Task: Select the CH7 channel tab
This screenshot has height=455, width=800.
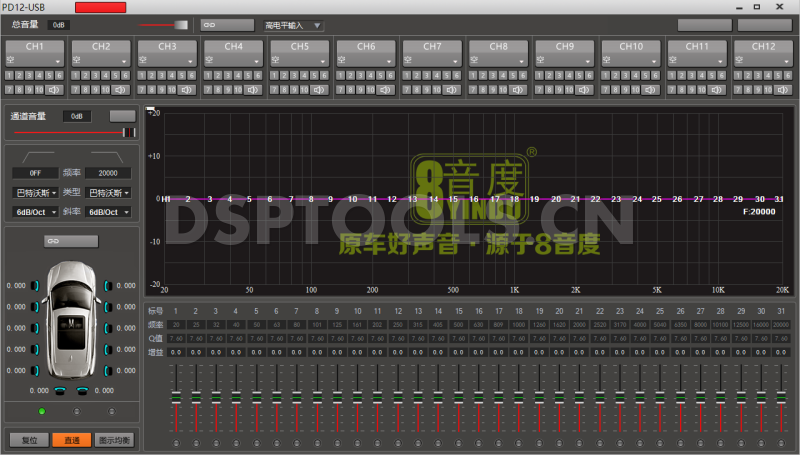Action: [432, 46]
